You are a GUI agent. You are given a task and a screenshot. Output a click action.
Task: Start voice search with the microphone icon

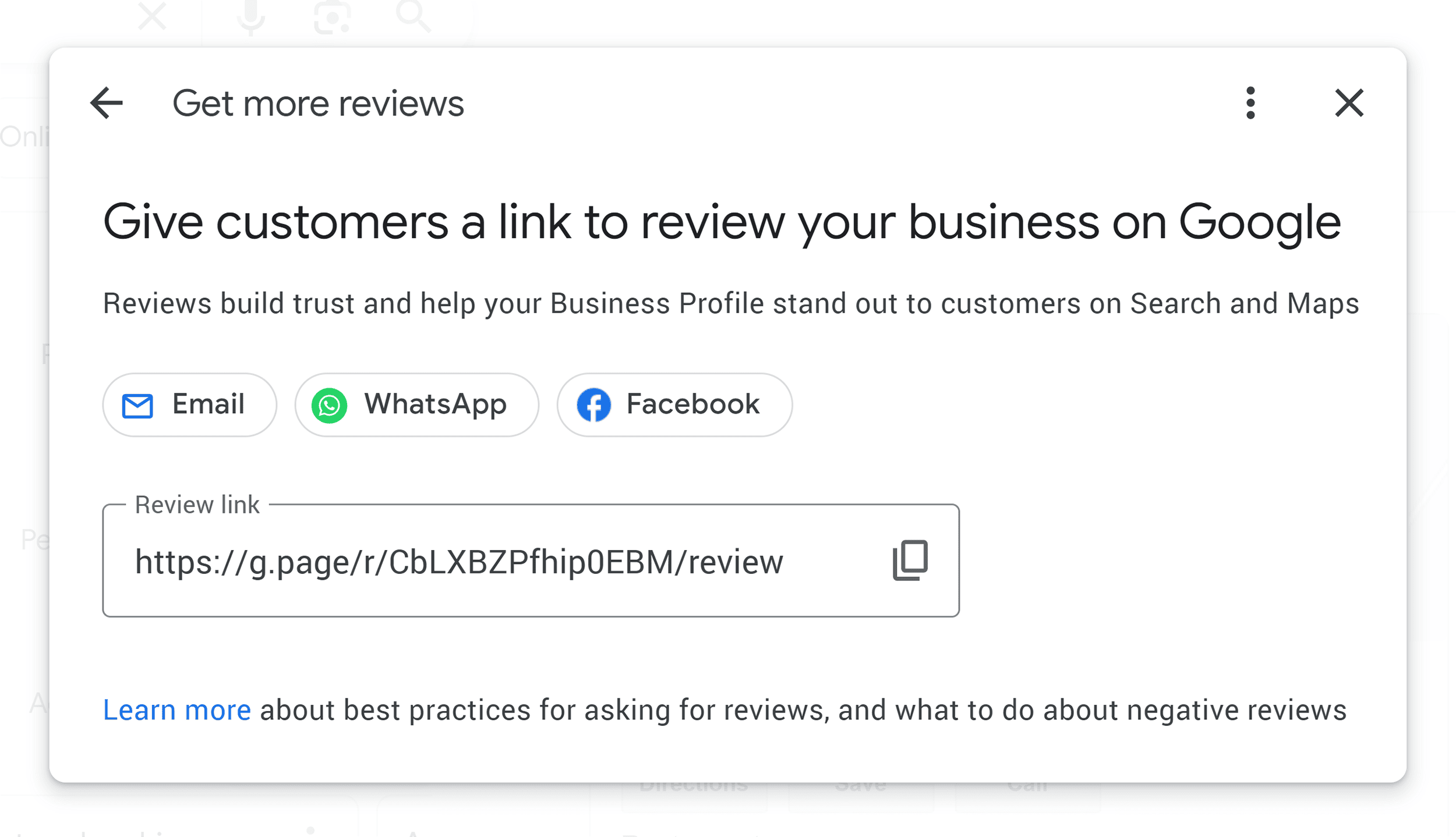[250, 16]
